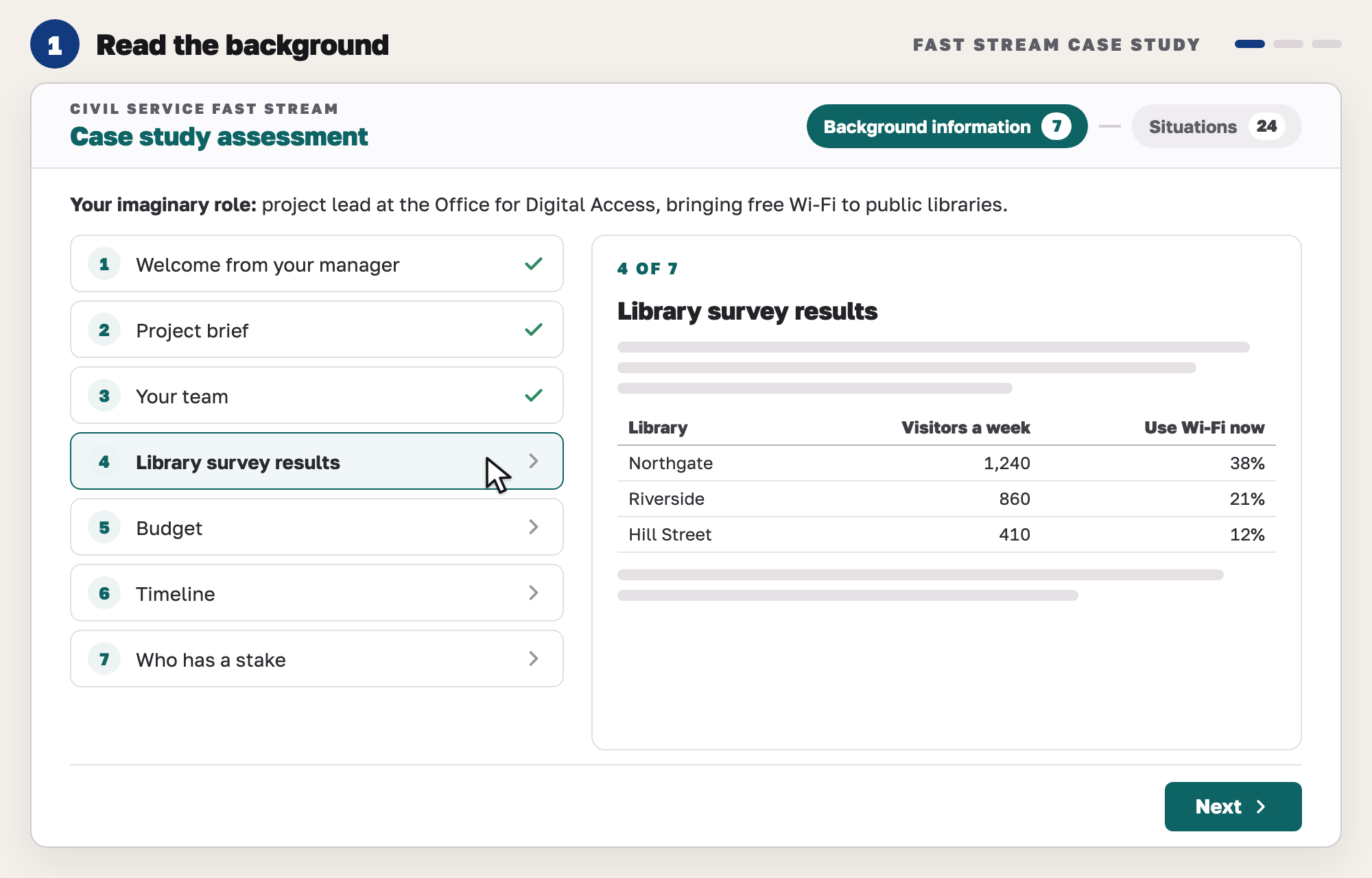
Task: Click the second grey progress indicator segment
Action: point(1288,44)
